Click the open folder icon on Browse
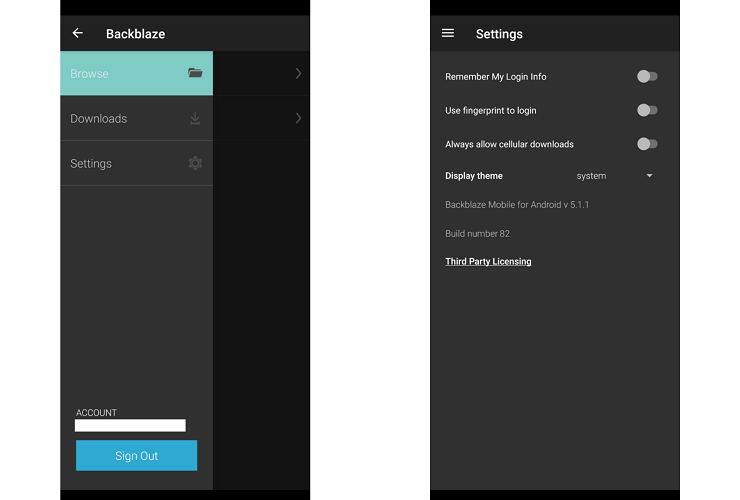The image size is (740, 500). (x=195, y=73)
